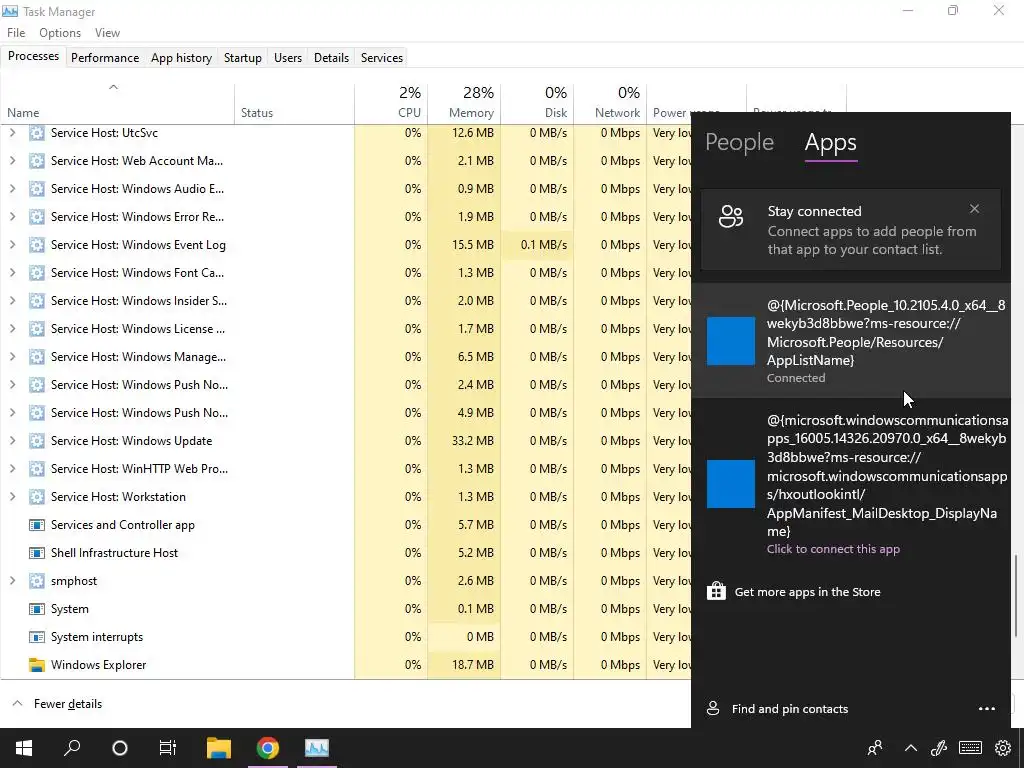Click the Task Manager taskbar icon
1024x768 pixels.
click(317, 748)
